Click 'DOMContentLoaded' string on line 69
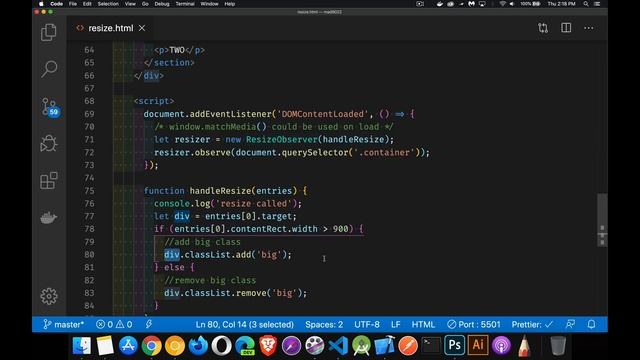This screenshot has height=360, width=640. (x=322, y=114)
